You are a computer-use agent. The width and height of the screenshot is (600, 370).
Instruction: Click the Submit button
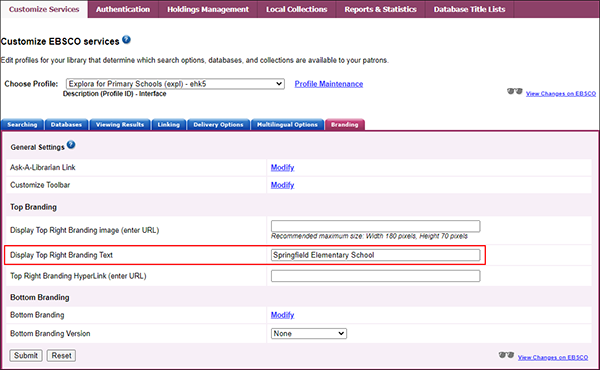(26, 355)
